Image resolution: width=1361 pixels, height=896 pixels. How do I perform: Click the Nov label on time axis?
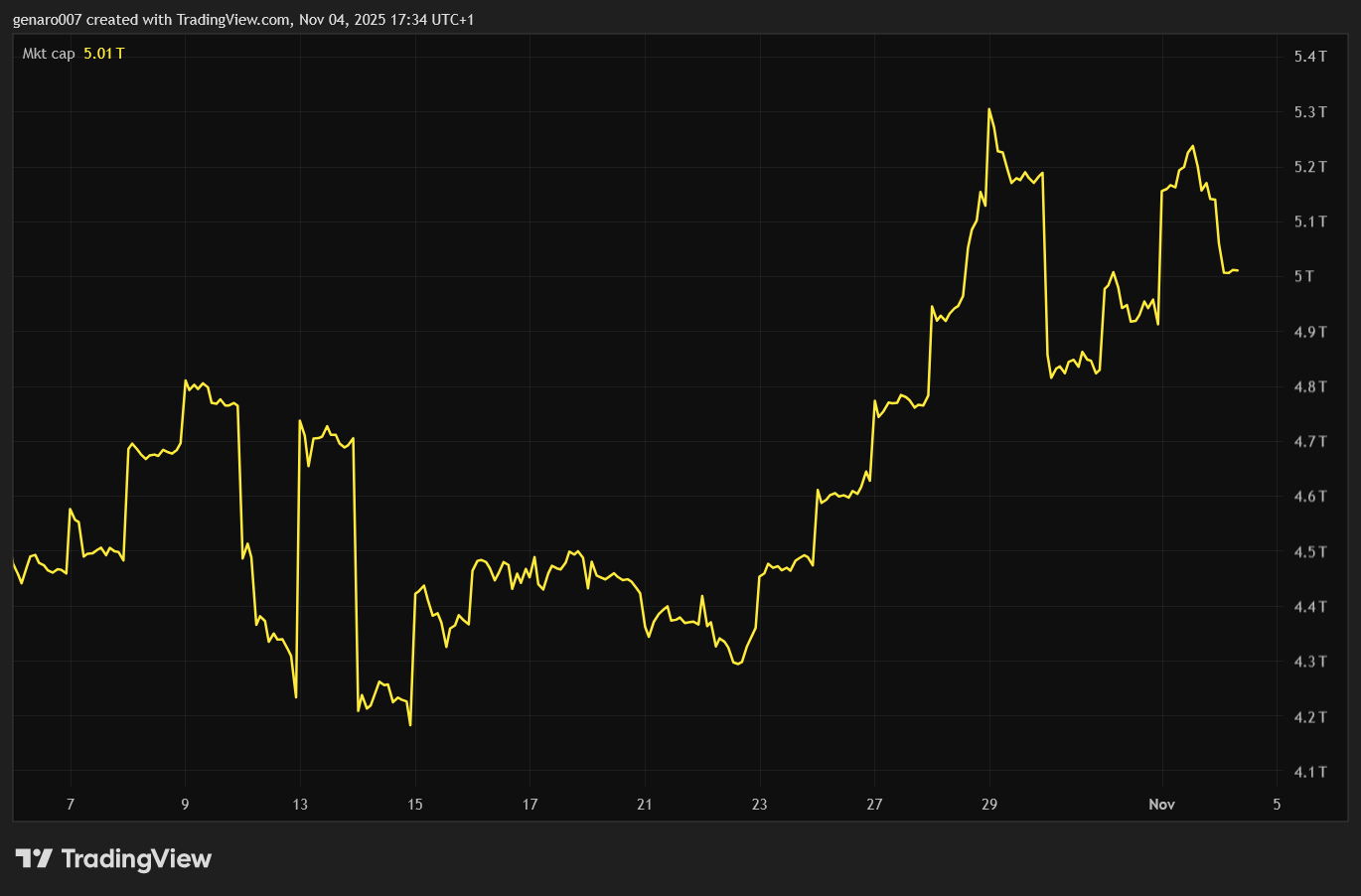(1161, 805)
